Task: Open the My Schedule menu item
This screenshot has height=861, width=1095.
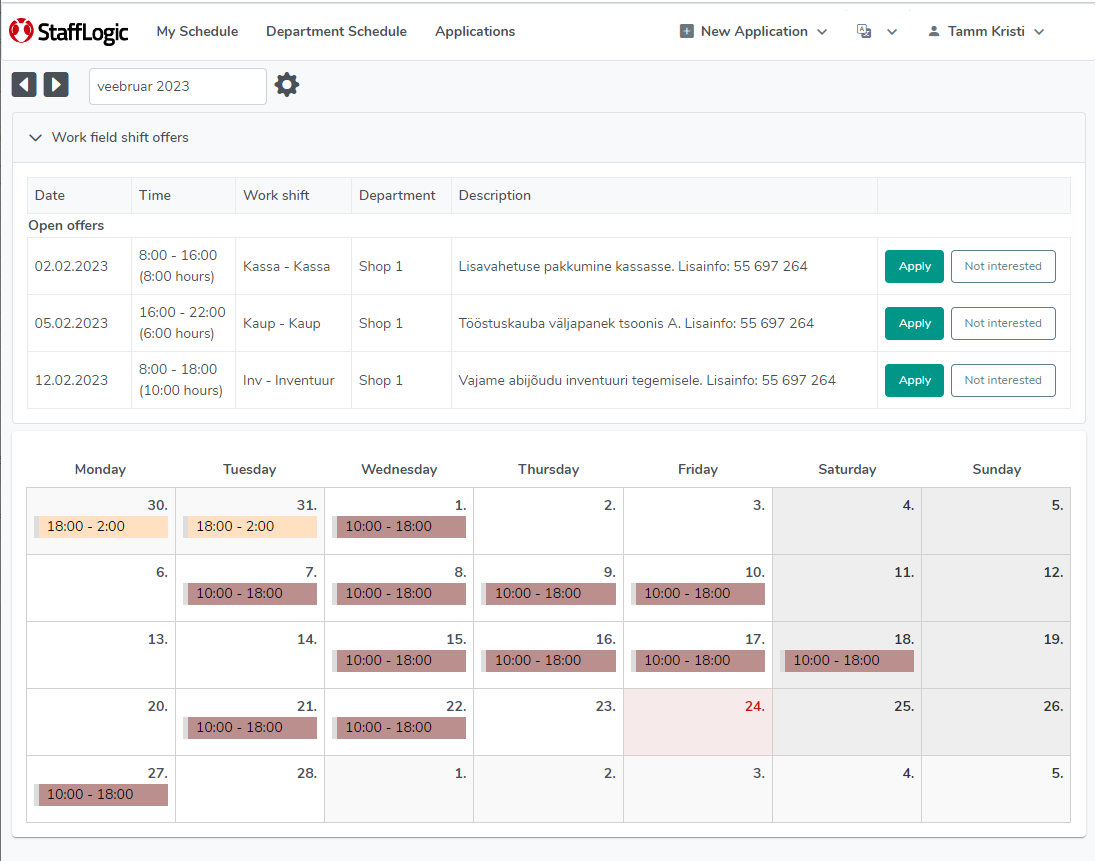Action: point(197,31)
